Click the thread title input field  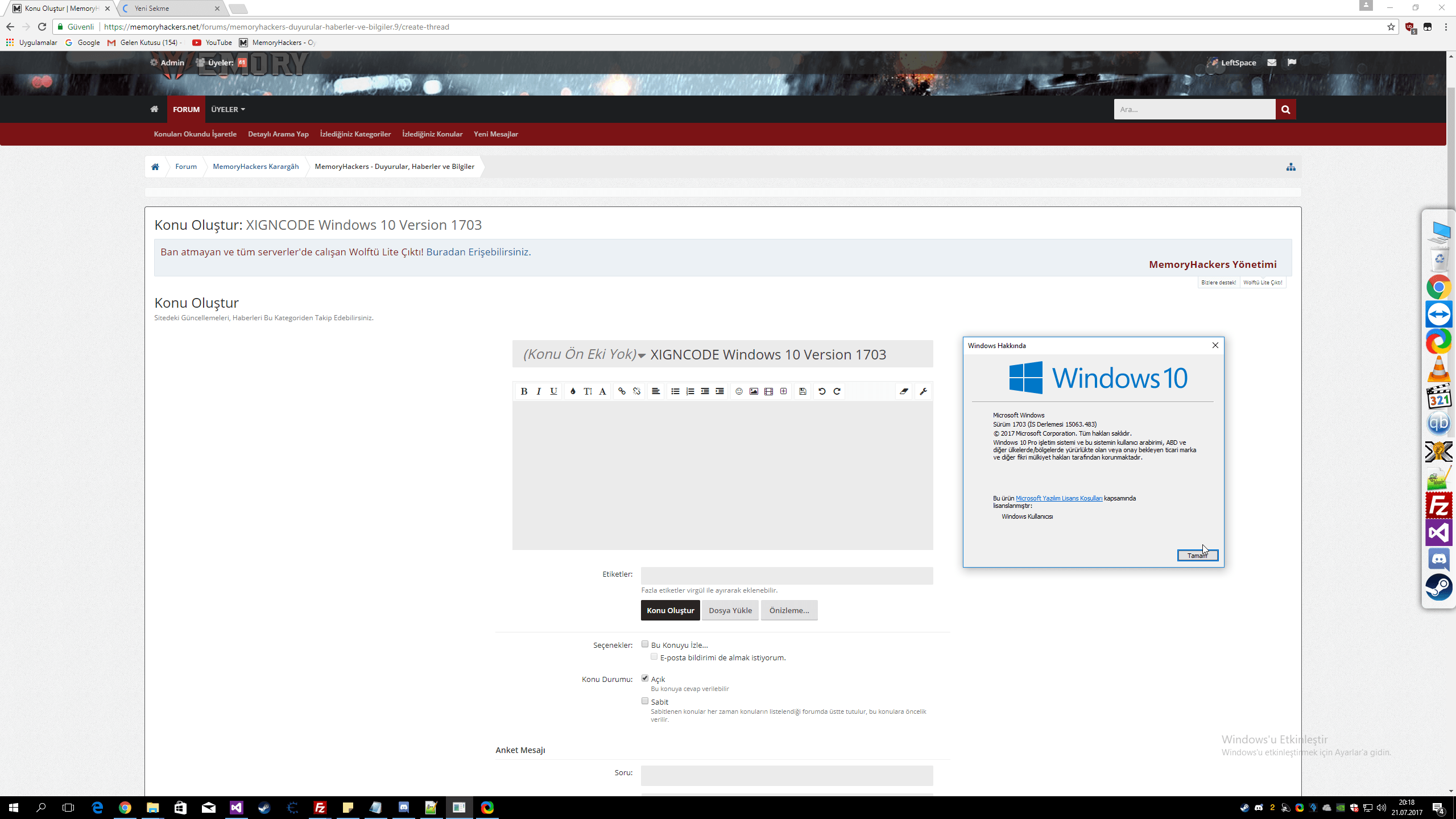(791, 354)
